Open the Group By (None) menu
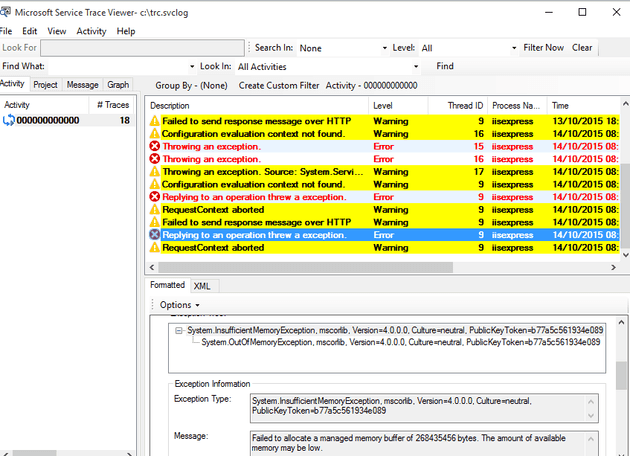The image size is (630, 456). pos(191,85)
